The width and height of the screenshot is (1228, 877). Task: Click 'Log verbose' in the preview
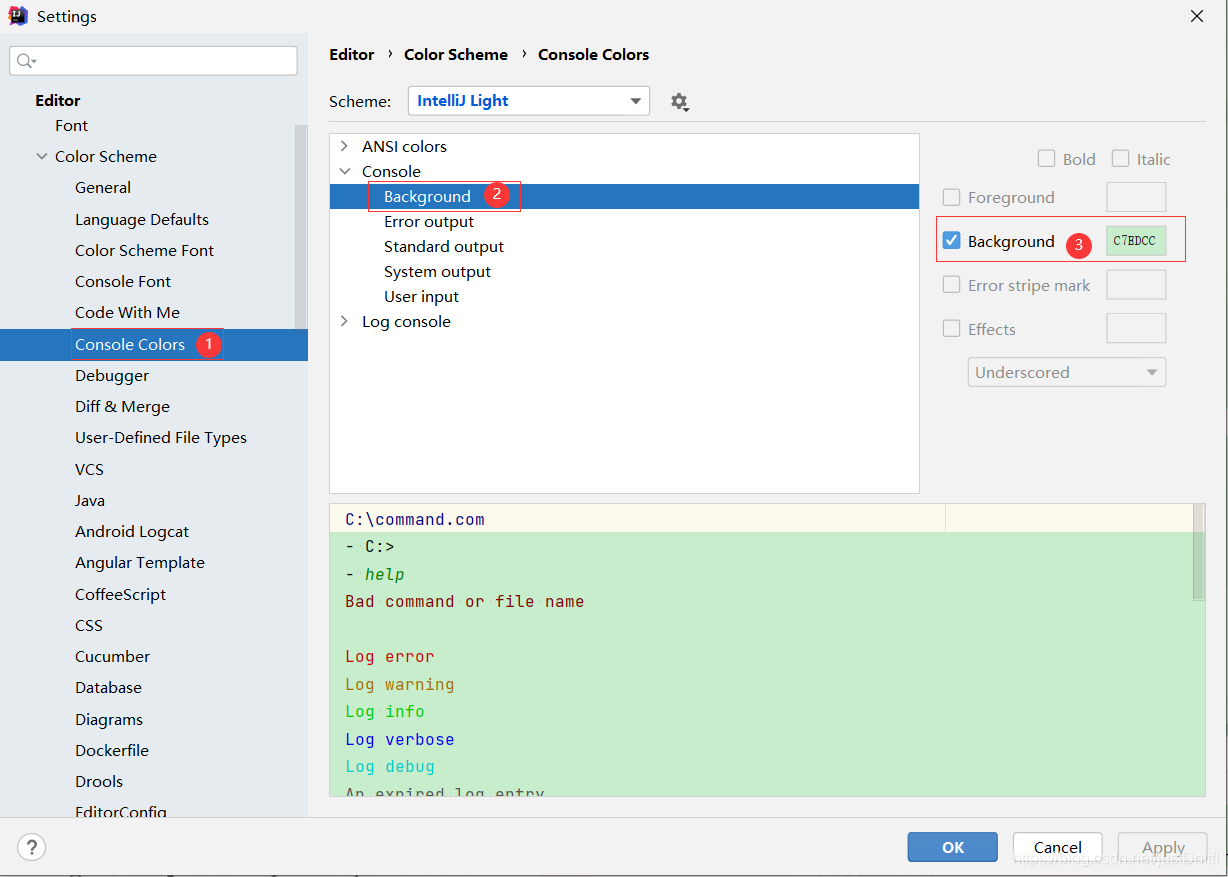400,739
